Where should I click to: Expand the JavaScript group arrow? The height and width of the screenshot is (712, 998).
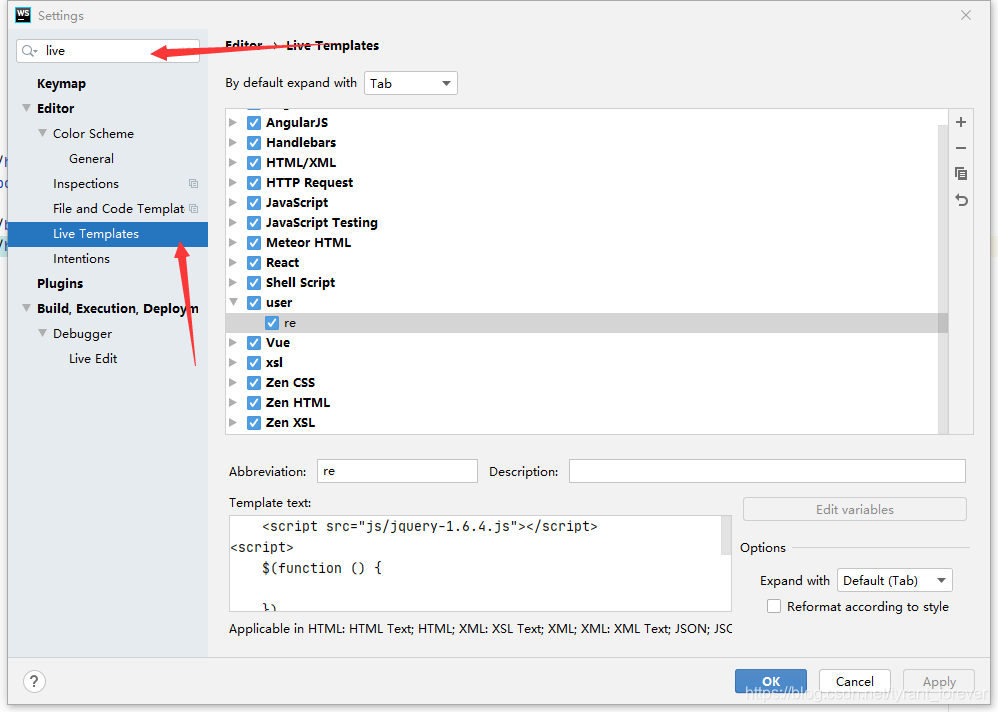233,202
